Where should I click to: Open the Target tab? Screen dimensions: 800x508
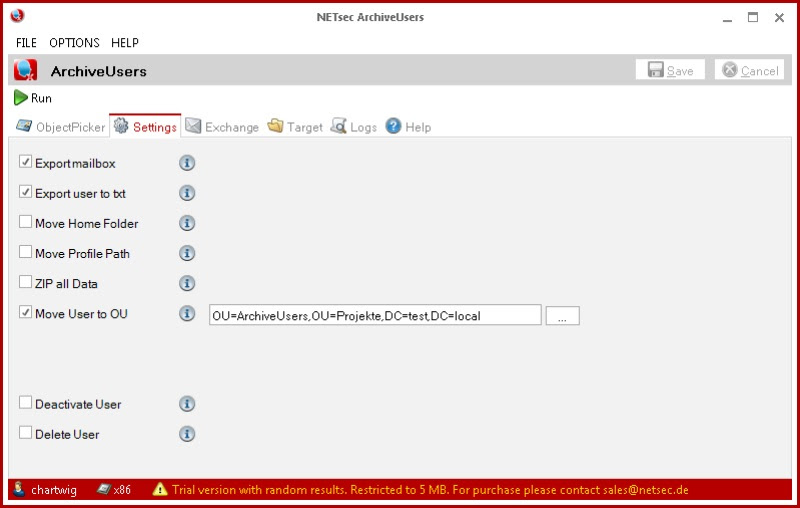(x=295, y=126)
